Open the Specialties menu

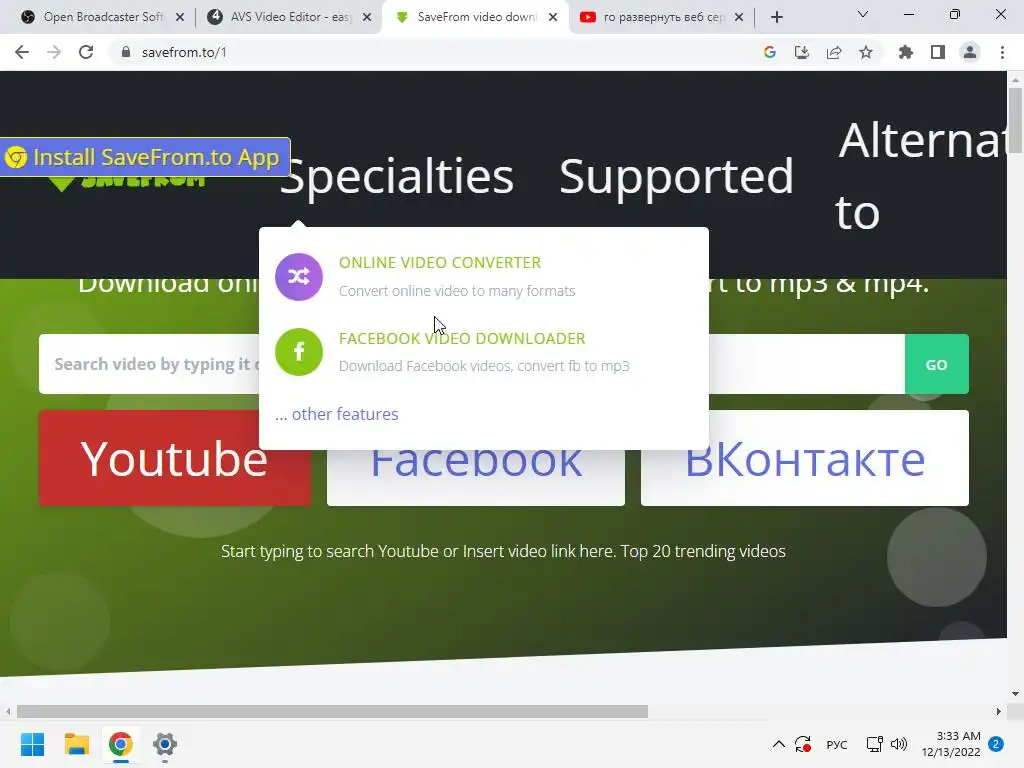tap(396, 176)
